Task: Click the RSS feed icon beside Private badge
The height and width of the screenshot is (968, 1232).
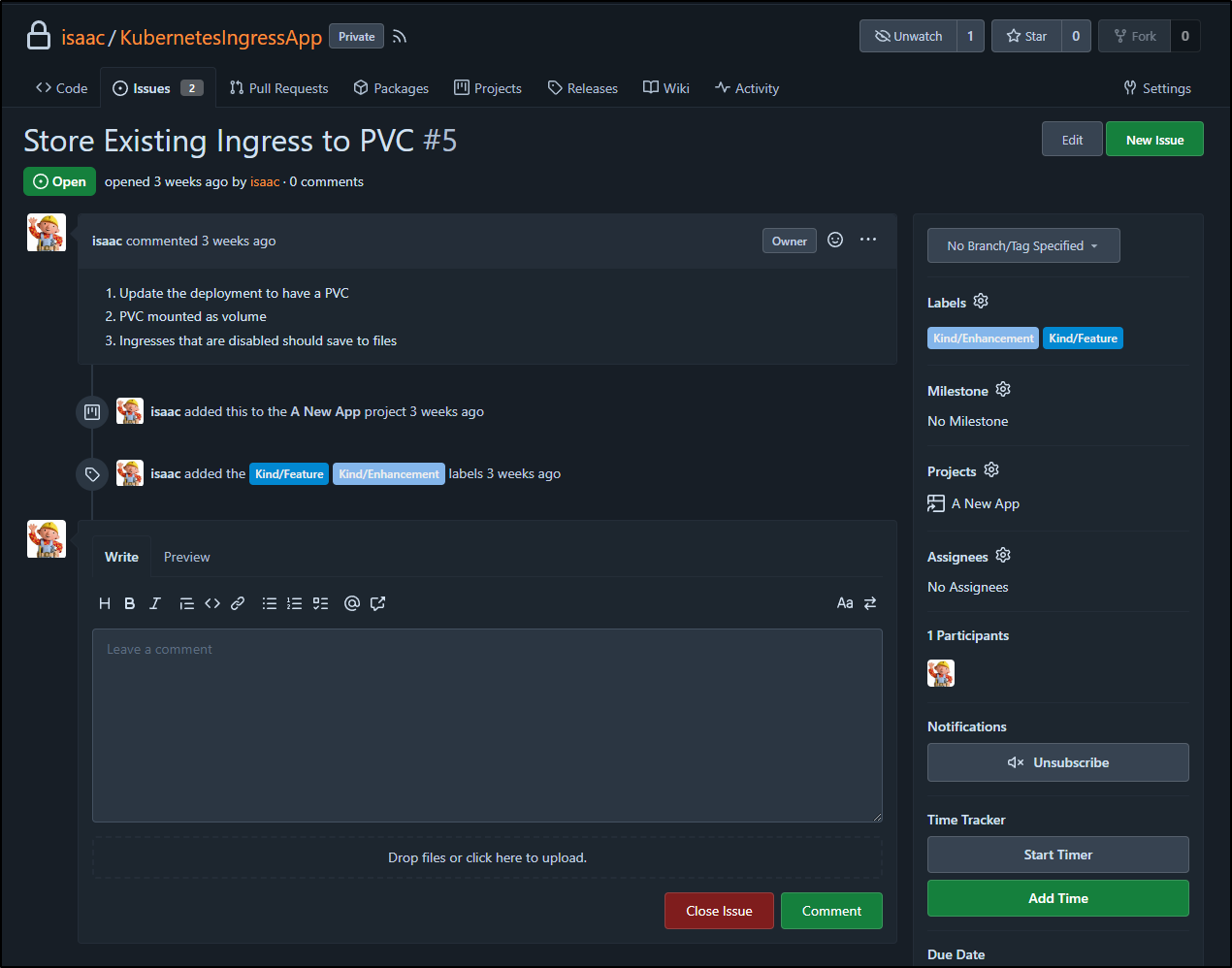Action: (400, 37)
